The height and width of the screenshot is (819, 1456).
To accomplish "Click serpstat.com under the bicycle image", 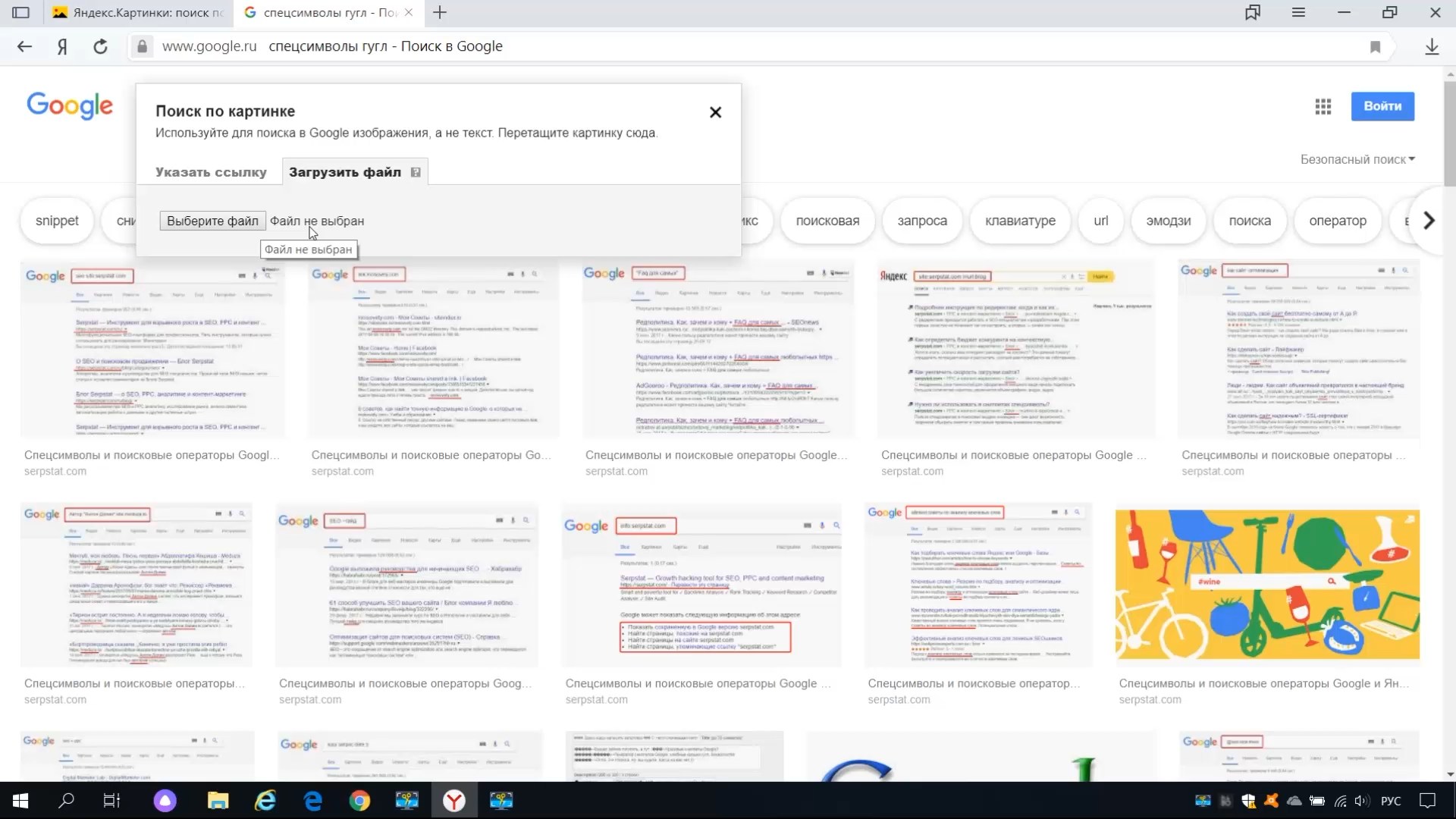I will (x=1150, y=700).
